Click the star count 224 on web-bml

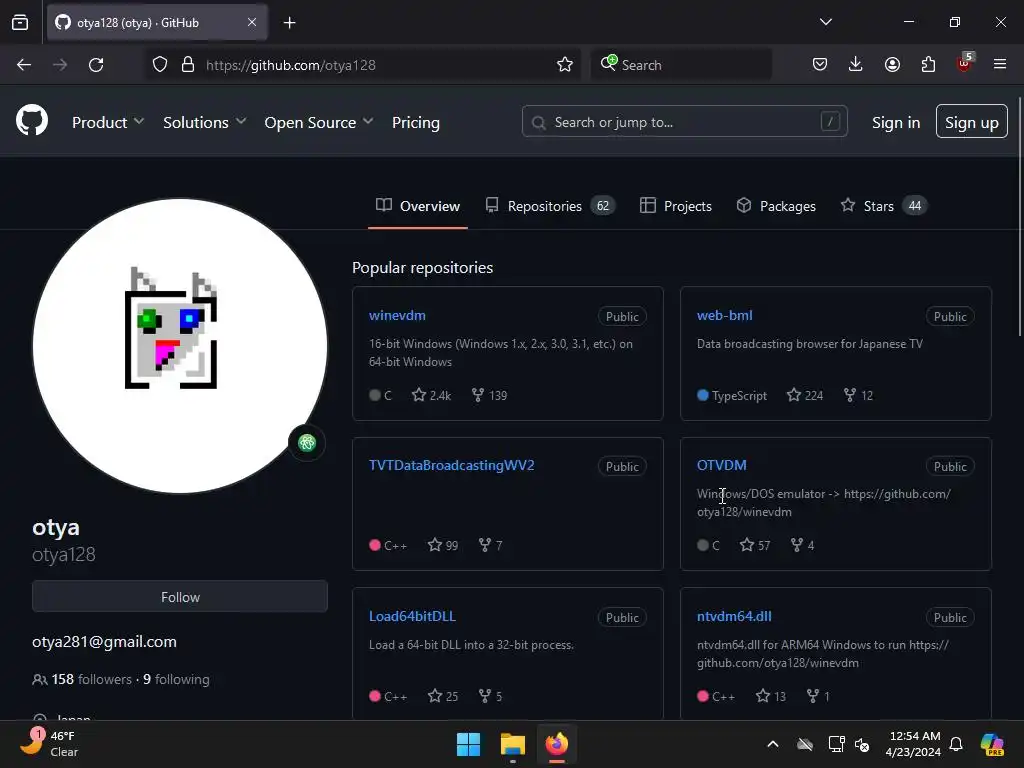pyautogui.click(x=805, y=395)
